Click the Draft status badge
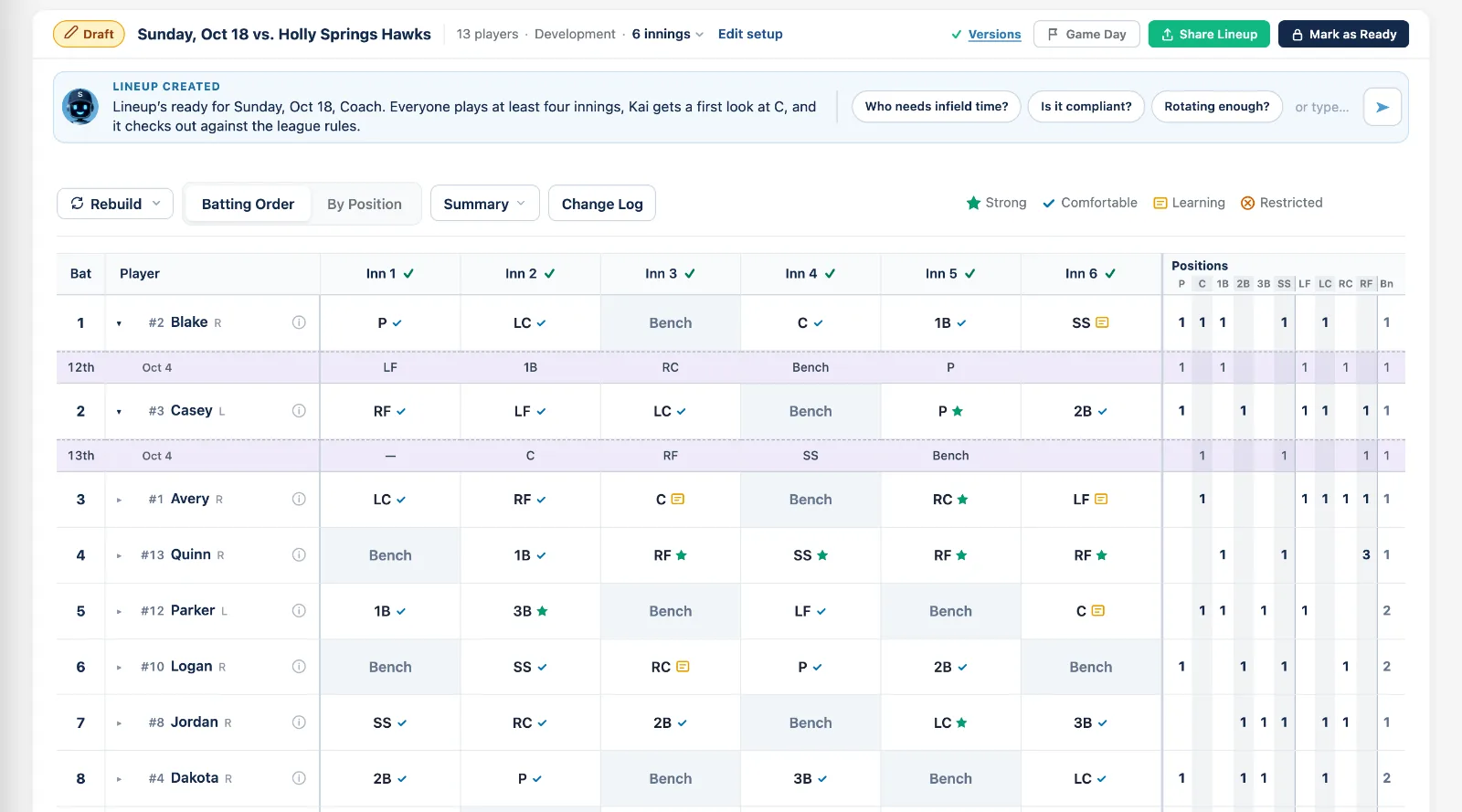The height and width of the screenshot is (812, 1462). tap(90, 34)
